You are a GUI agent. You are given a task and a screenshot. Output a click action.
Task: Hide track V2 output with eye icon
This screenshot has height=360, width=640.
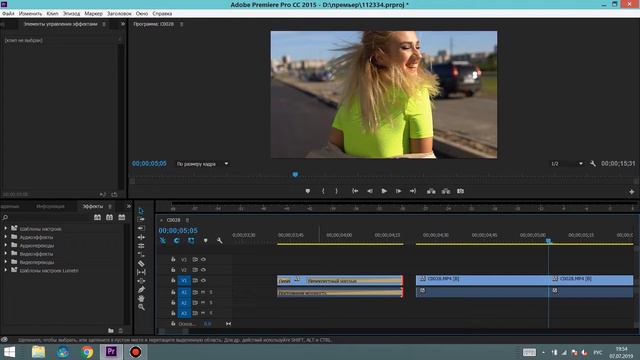203,270
